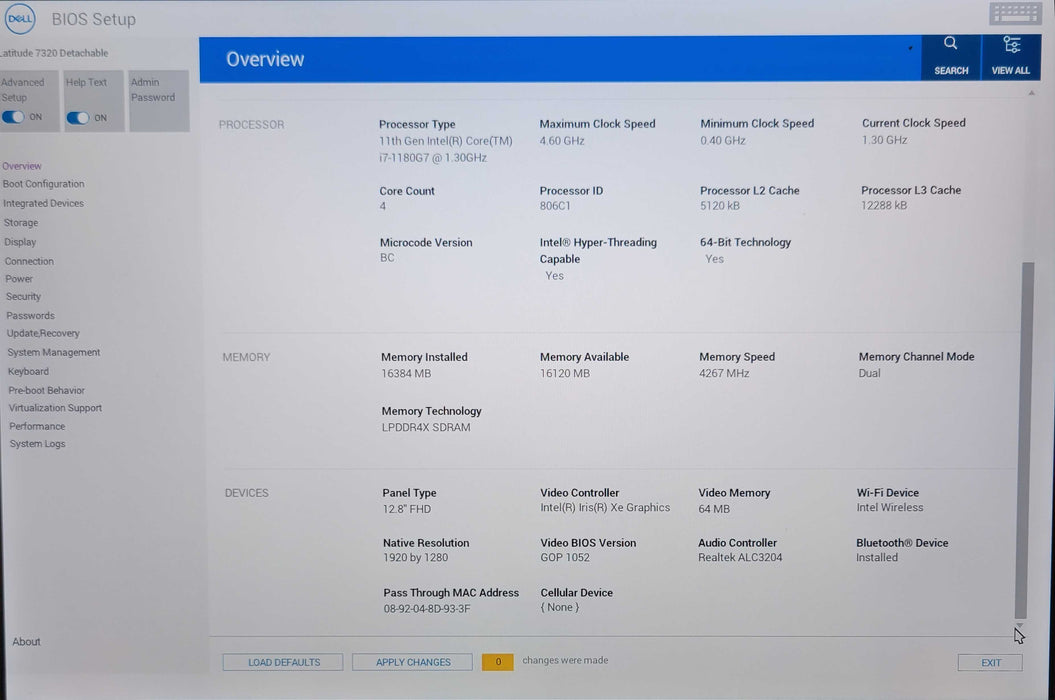Click the Memory Technology LPDDR4X SDRAM value
The width and height of the screenshot is (1055, 700).
tap(426, 427)
